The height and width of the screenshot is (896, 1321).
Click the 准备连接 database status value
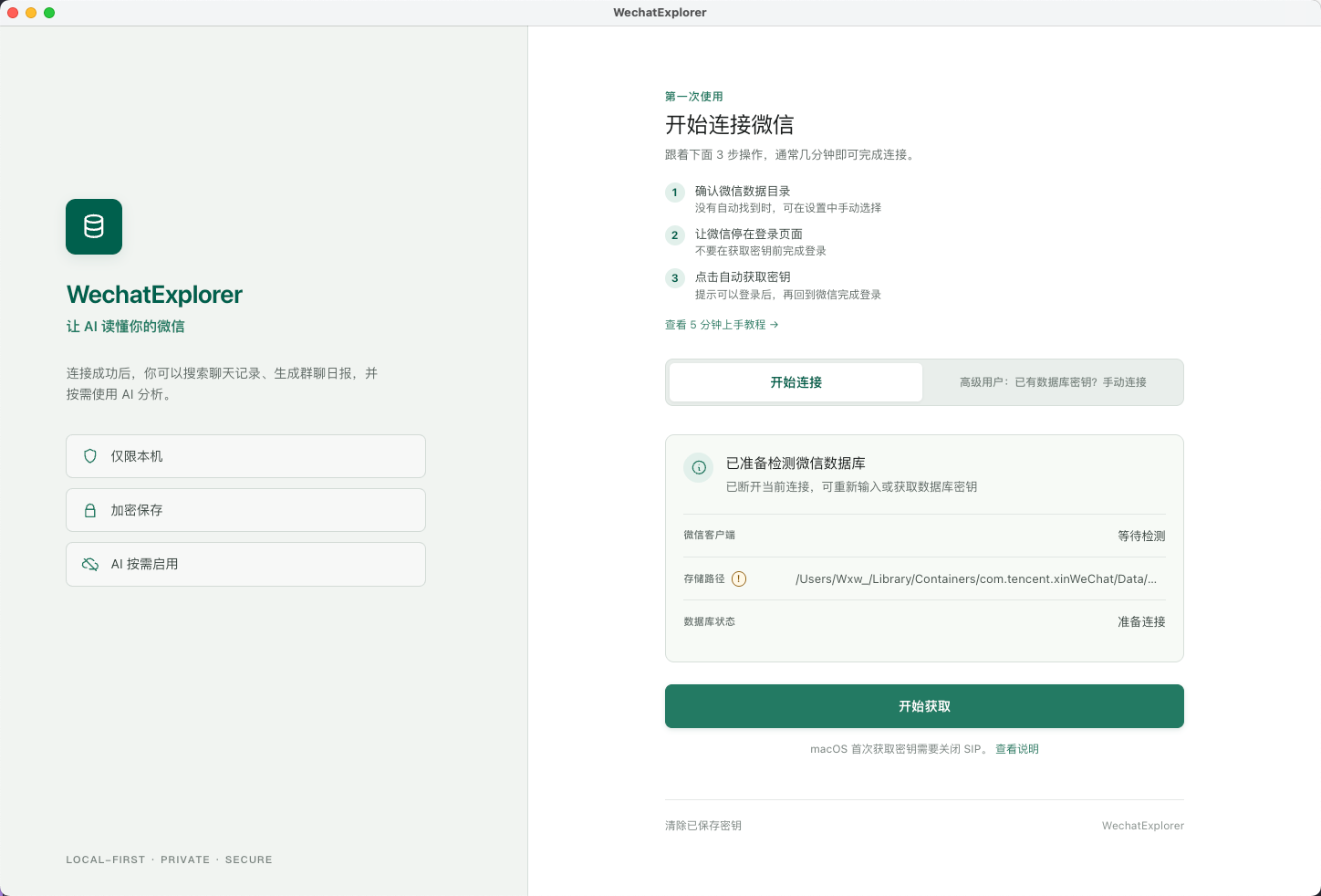pos(1141,621)
